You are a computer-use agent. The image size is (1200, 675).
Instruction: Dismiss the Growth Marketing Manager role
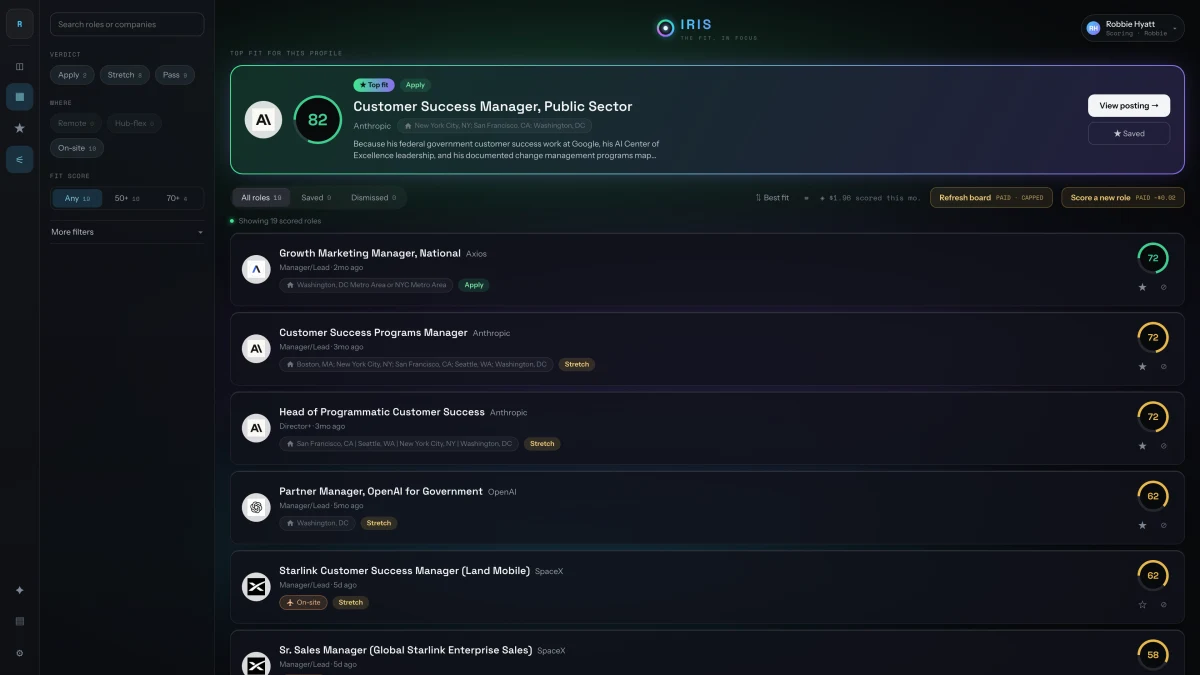[1163, 287]
